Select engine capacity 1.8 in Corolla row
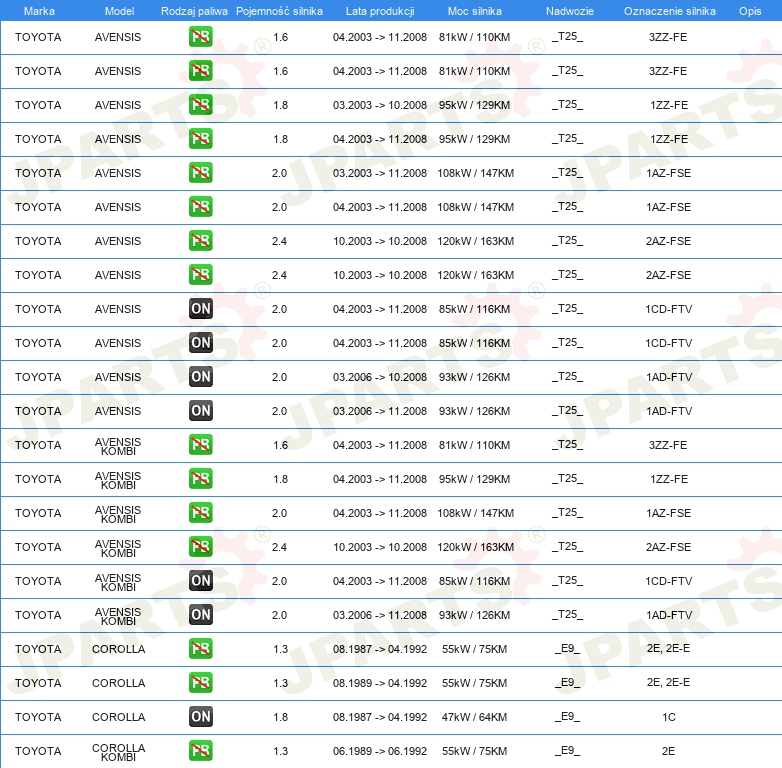This screenshot has height=768, width=782. click(x=280, y=717)
